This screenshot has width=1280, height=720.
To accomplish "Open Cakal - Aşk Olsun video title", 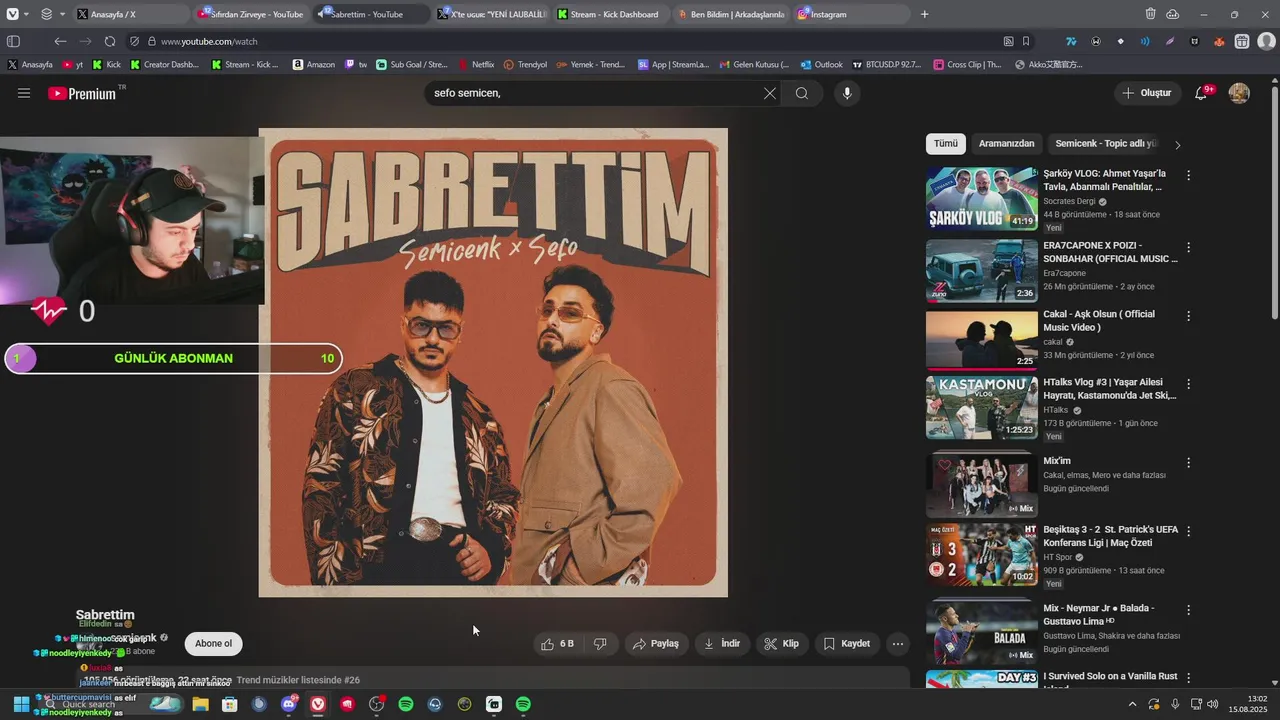I will (x=1099, y=321).
